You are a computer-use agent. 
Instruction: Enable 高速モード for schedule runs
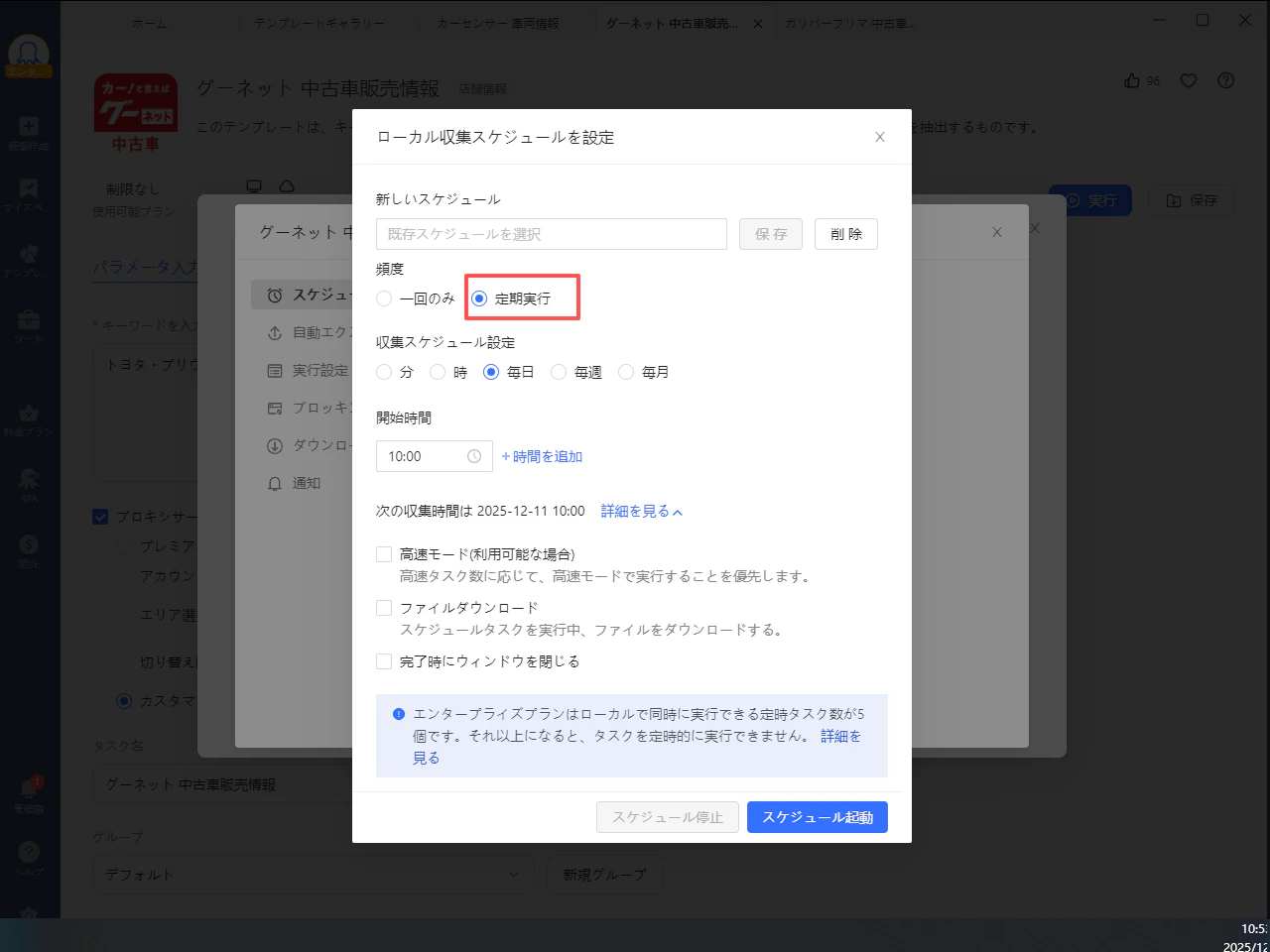(384, 553)
